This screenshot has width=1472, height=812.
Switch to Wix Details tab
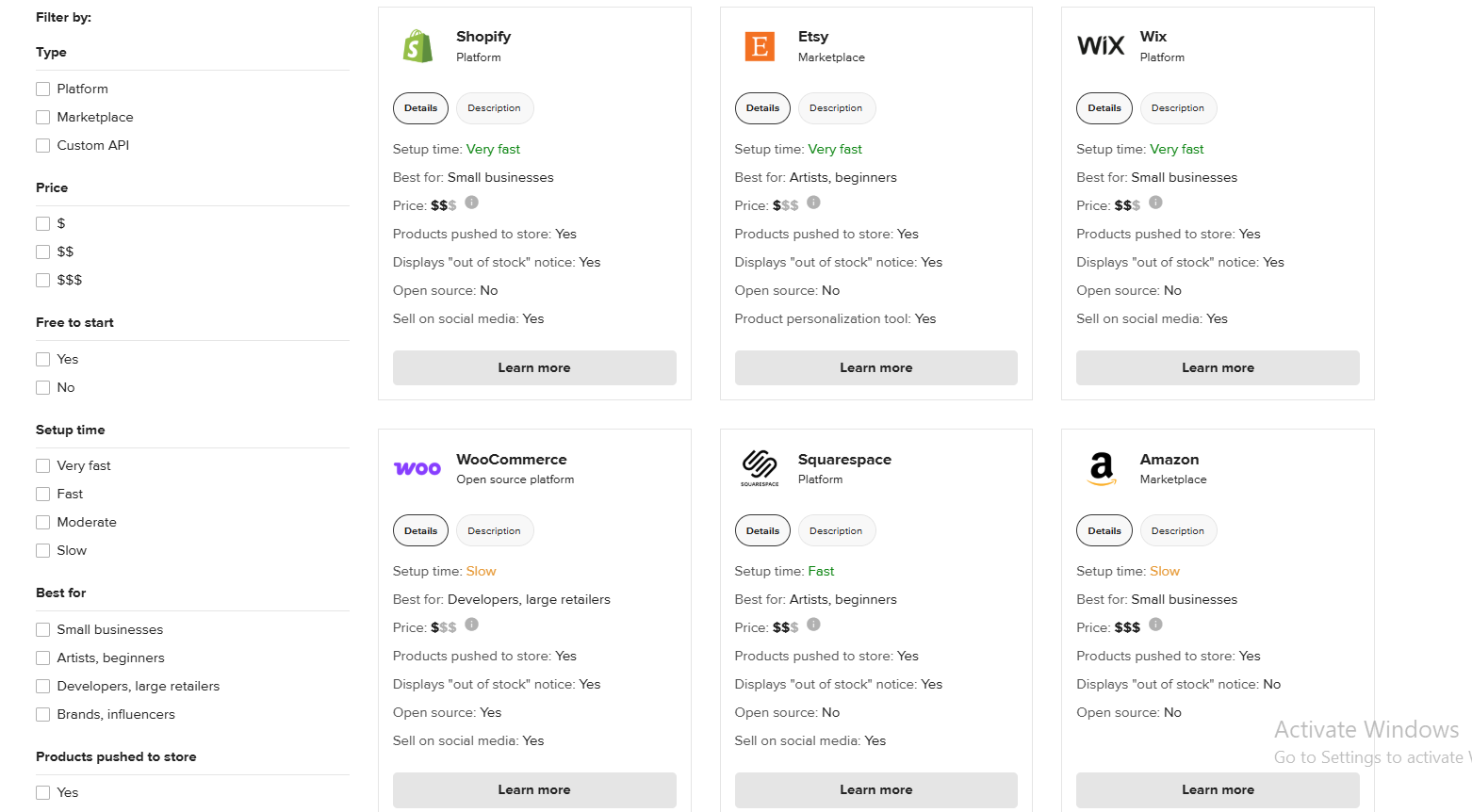coord(1104,108)
